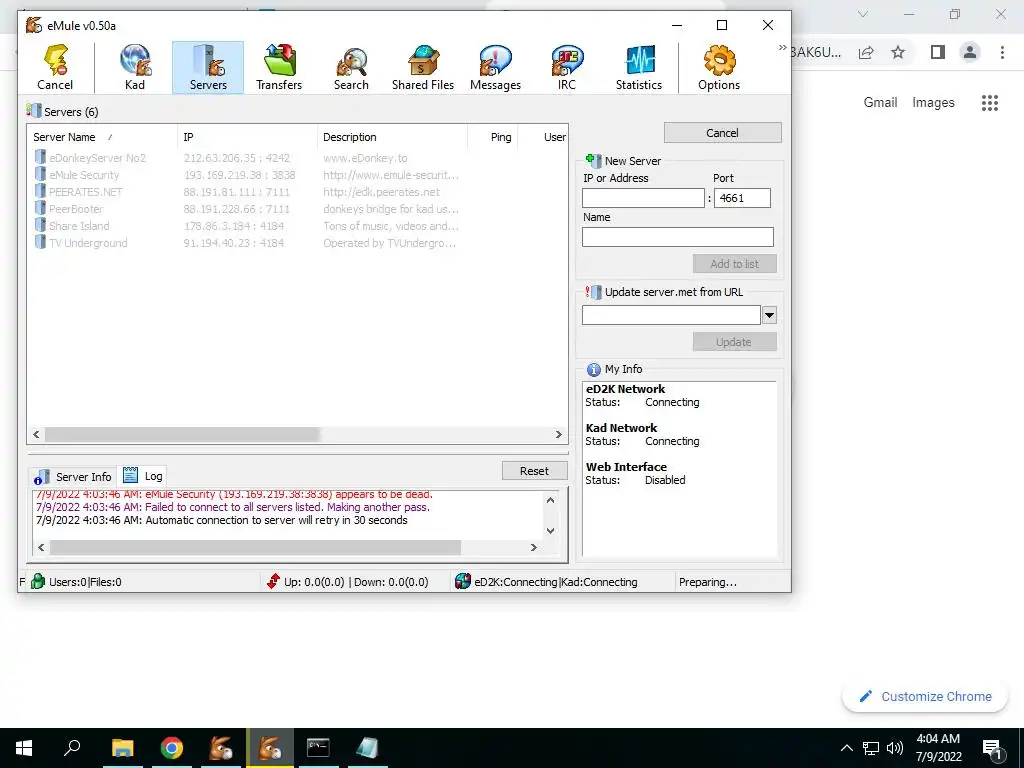1024x768 pixels.
Task: Click the Customize Chrome button
Action: coord(925,697)
